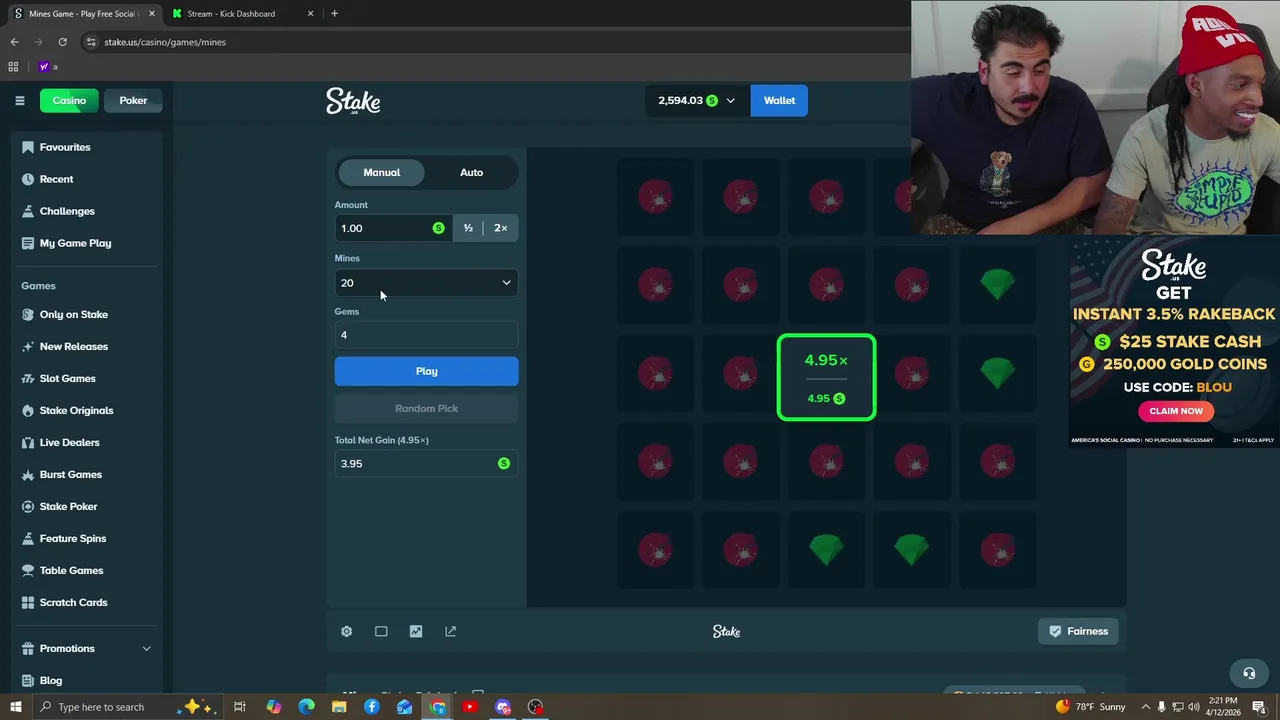Expand the balance currency dropdown
The width and height of the screenshot is (1280, 720).
click(x=730, y=101)
